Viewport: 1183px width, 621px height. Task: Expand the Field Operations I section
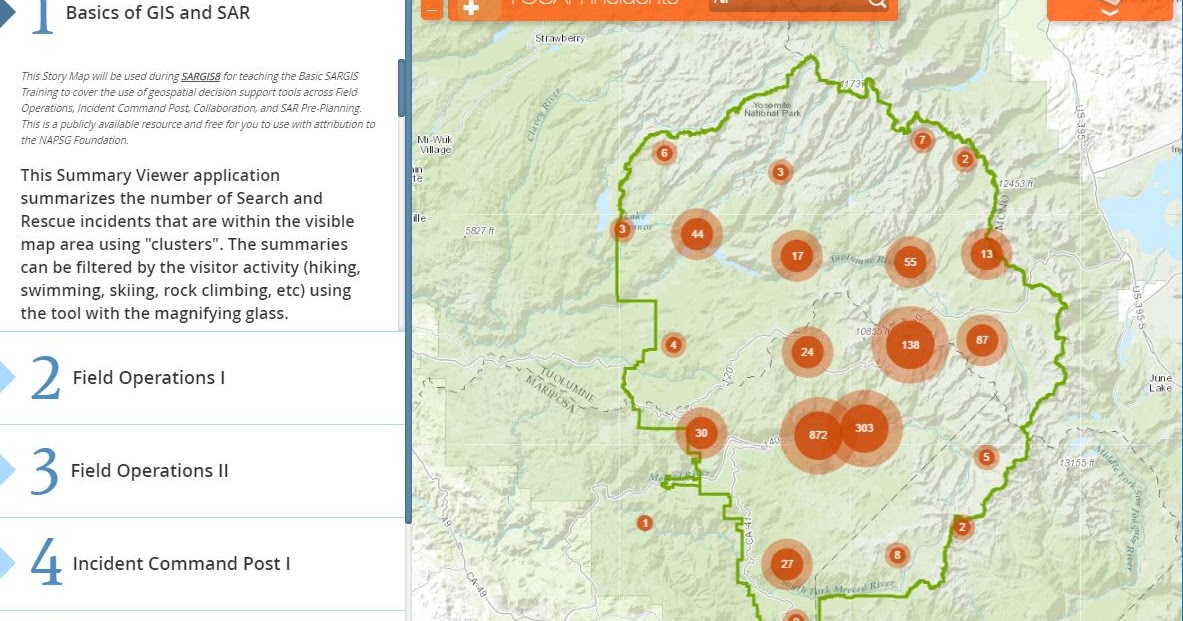tap(148, 378)
